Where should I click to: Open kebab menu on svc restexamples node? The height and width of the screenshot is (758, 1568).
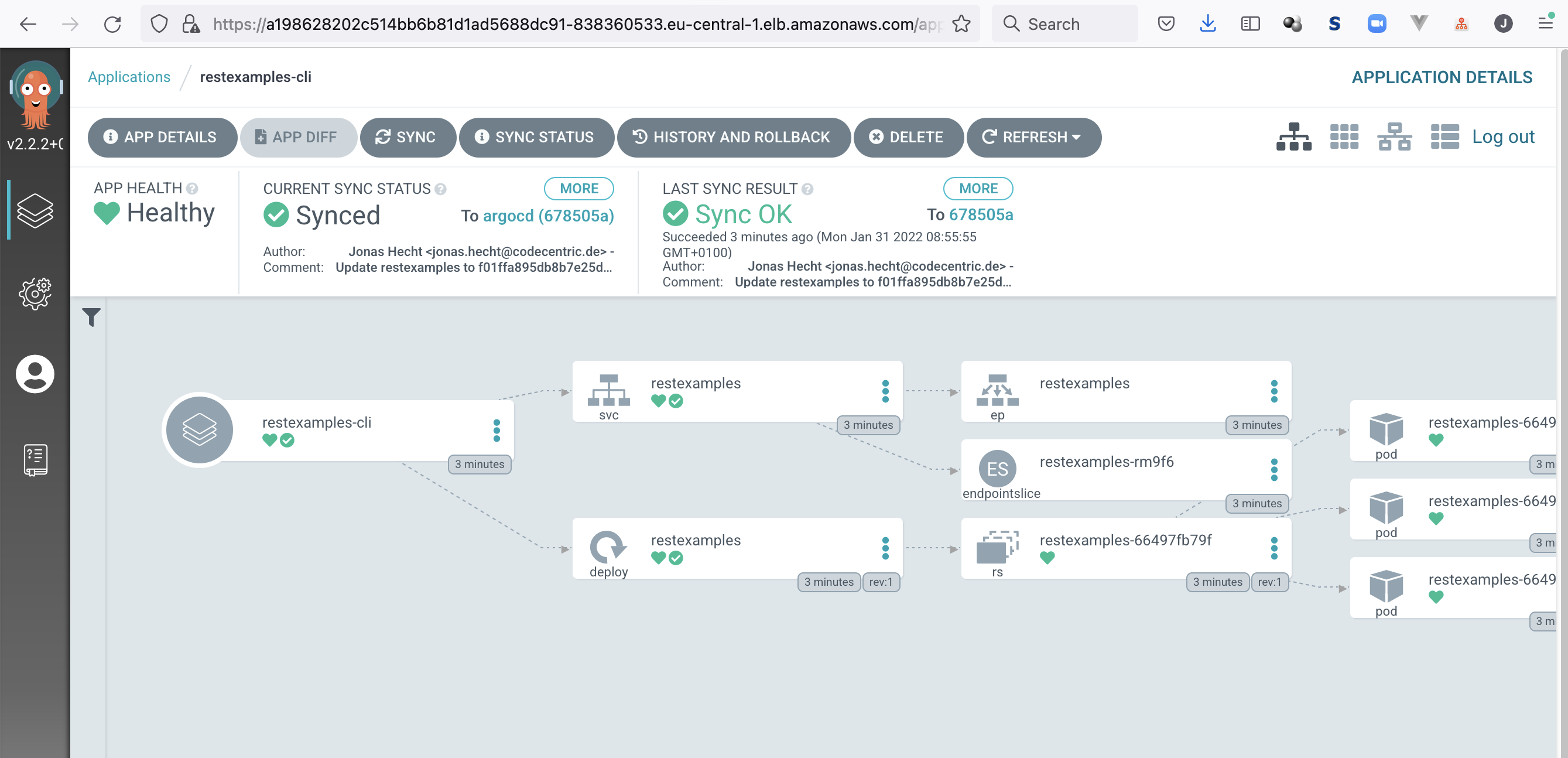click(885, 391)
